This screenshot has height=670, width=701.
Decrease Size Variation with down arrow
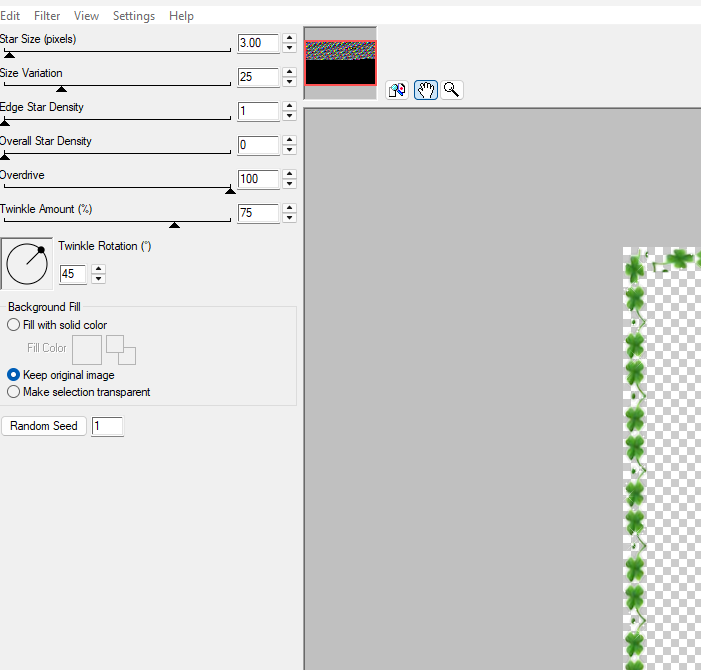[x=290, y=82]
